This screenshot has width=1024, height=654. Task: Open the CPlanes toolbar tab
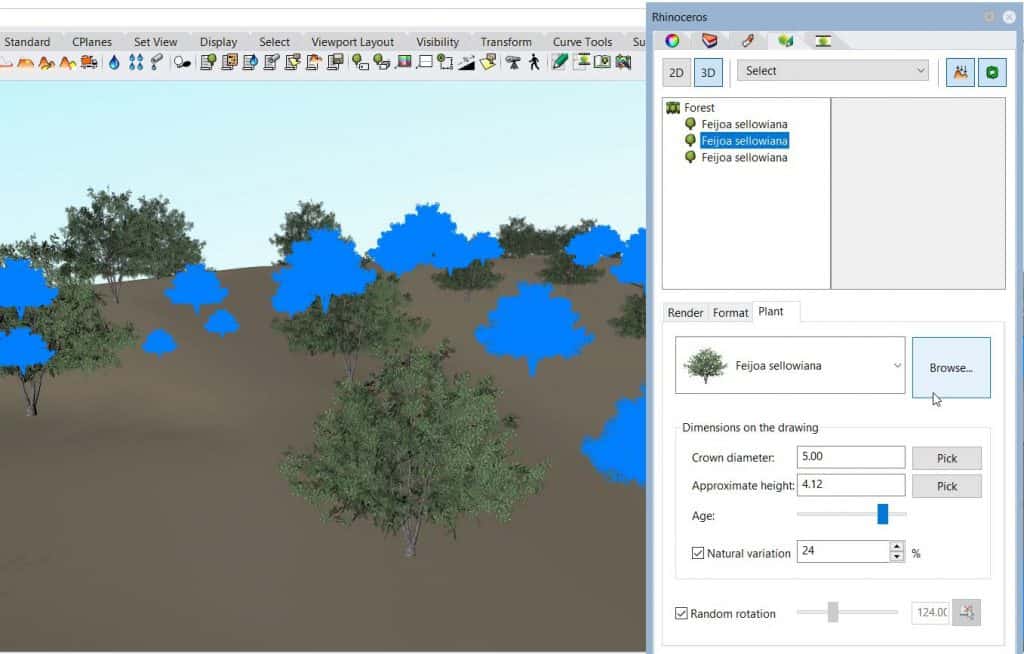point(91,42)
